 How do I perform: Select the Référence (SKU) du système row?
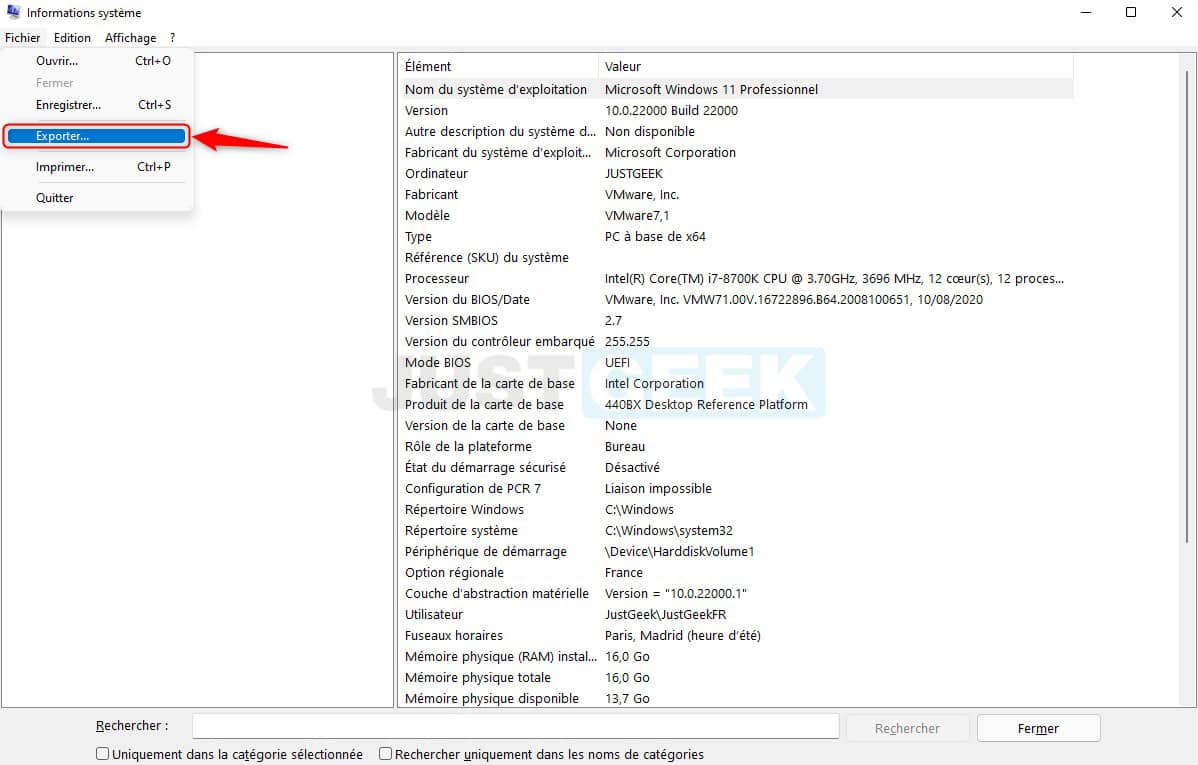coord(736,258)
